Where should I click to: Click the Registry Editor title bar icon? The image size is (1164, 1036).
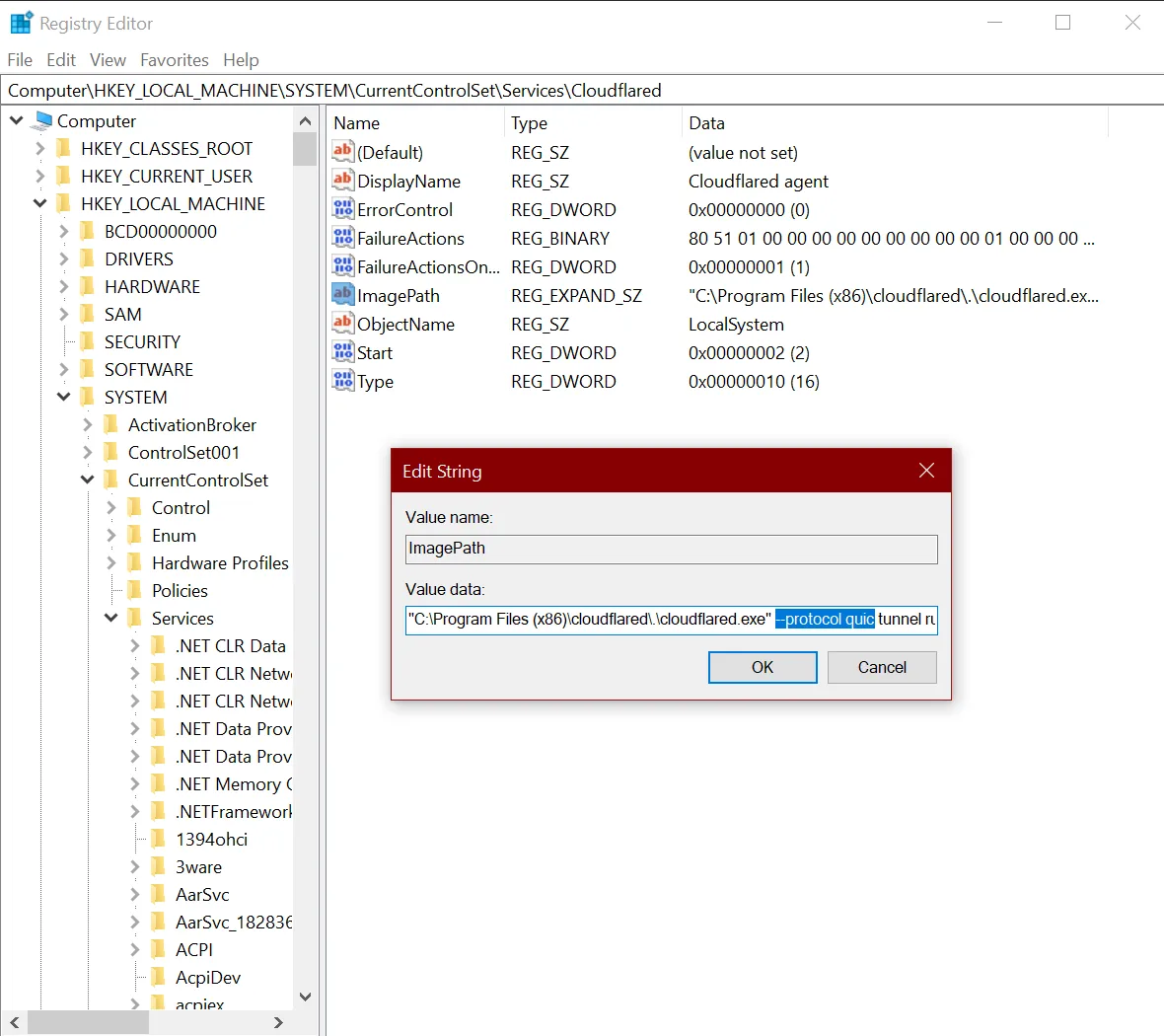20,21
